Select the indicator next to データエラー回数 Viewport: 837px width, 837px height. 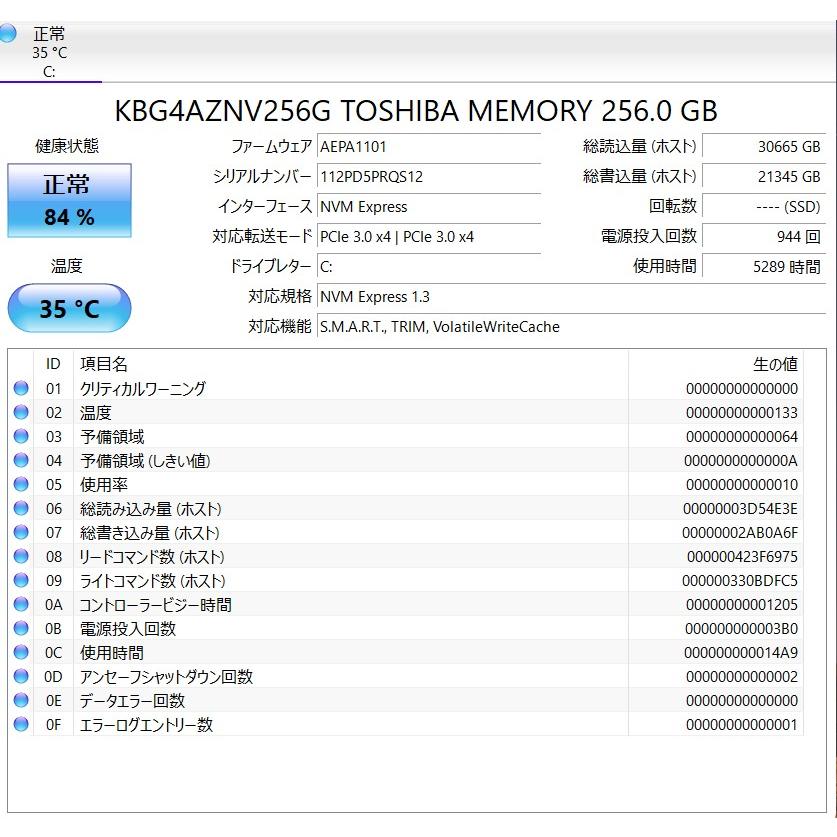point(22,700)
